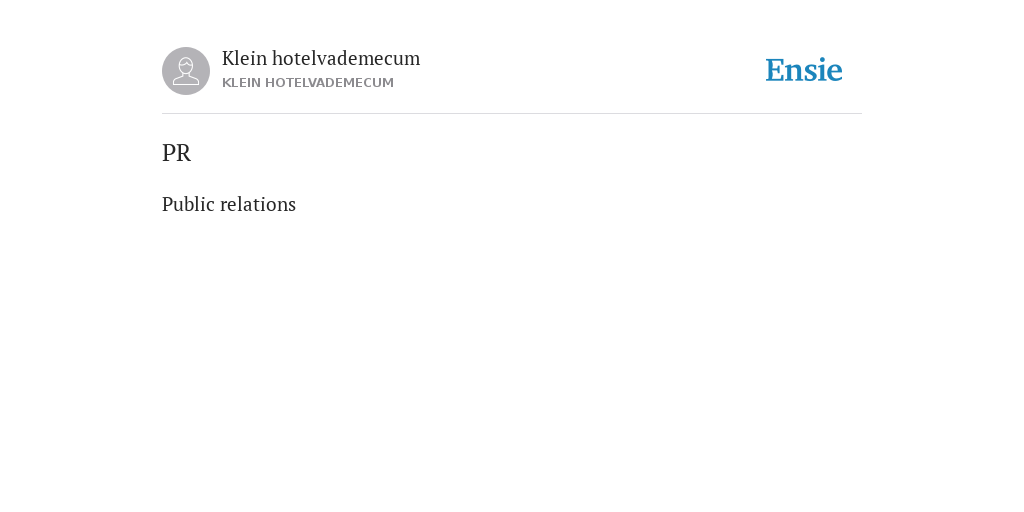Click the word 'Klein' in the author title
The width and height of the screenshot is (1024, 512).
pyautogui.click(x=244, y=59)
